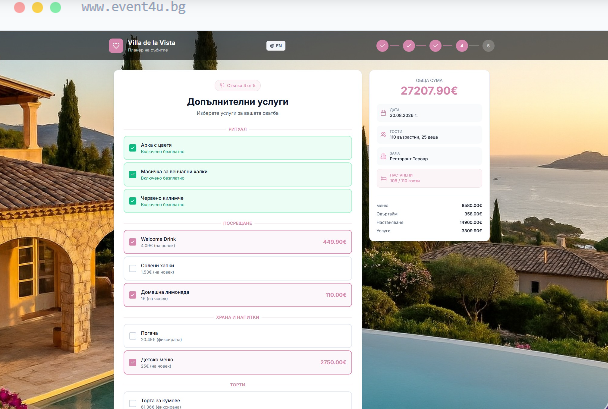Viewport: 608px width, 409px height.
Task: Click the yellow minimize window dot
Action: pos(38,7)
